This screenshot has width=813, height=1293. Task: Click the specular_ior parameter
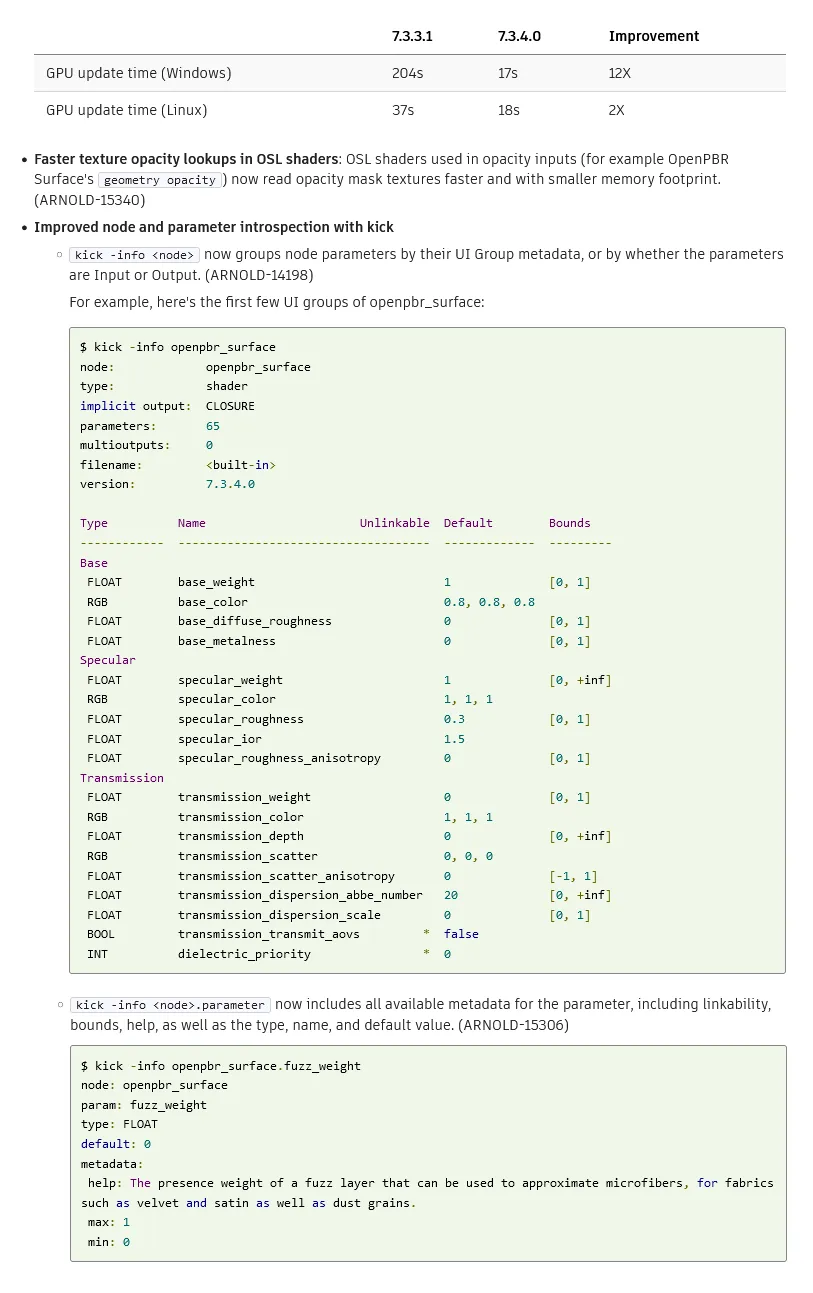(x=220, y=739)
